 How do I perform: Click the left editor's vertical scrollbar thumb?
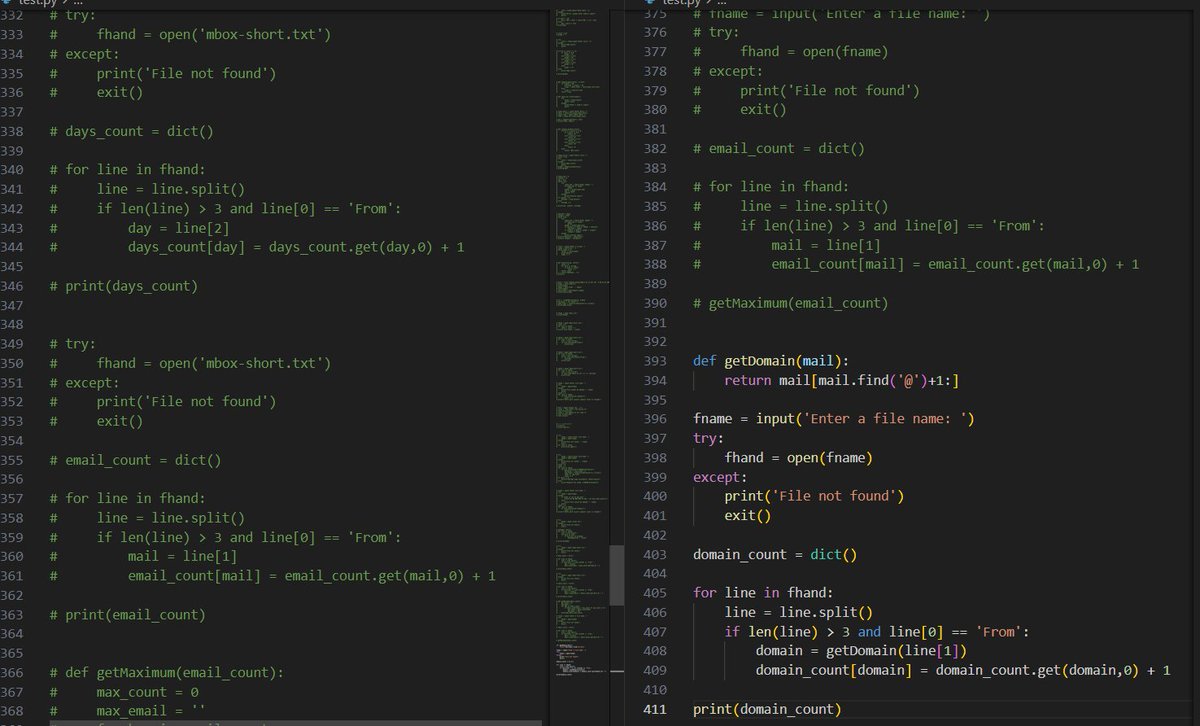click(617, 575)
